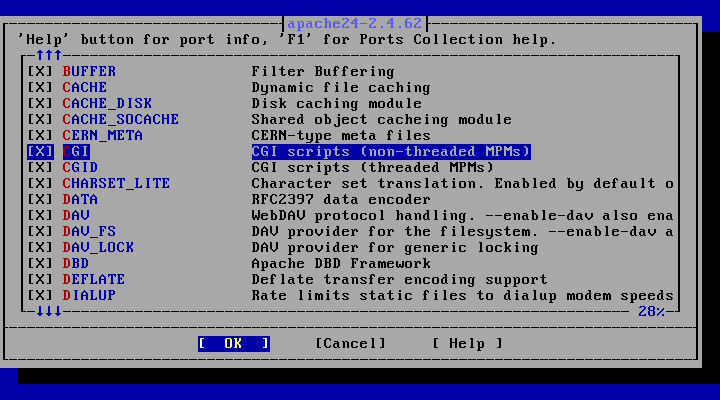Click 'DAV provider for the filesystem' description

pyautogui.click(x=462, y=231)
